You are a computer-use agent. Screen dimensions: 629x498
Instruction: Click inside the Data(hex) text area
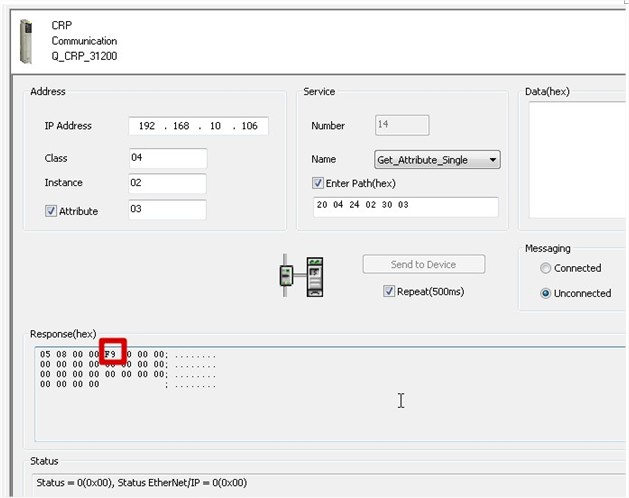pos(577,160)
